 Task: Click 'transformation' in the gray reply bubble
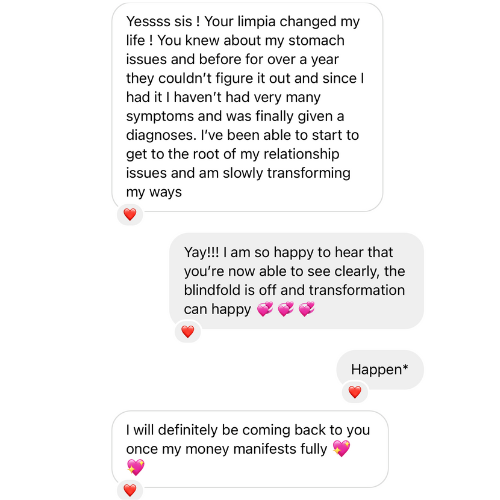[x=357, y=290]
